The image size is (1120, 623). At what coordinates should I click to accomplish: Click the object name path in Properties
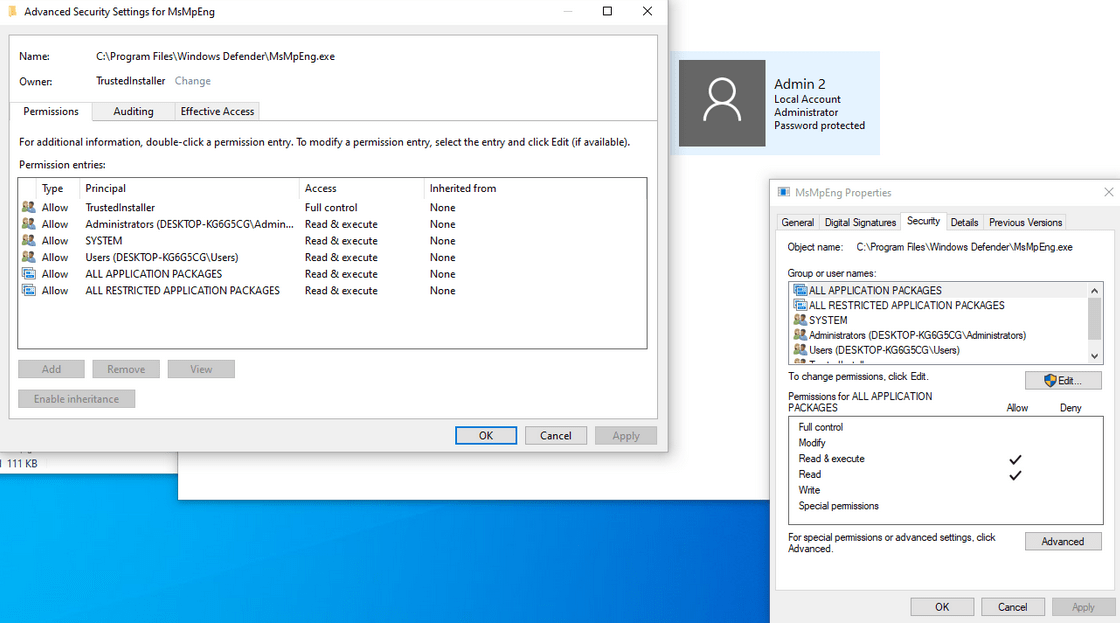pos(964,247)
